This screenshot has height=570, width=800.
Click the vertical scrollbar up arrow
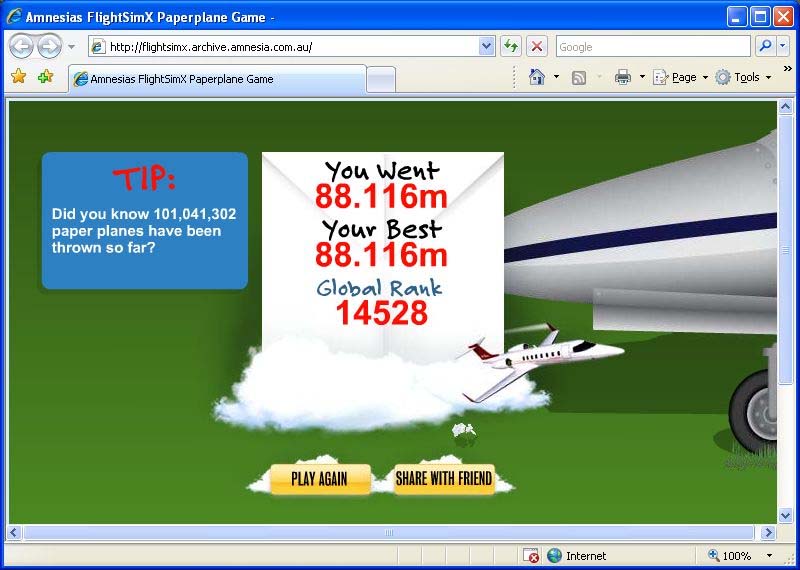(x=785, y=107)
